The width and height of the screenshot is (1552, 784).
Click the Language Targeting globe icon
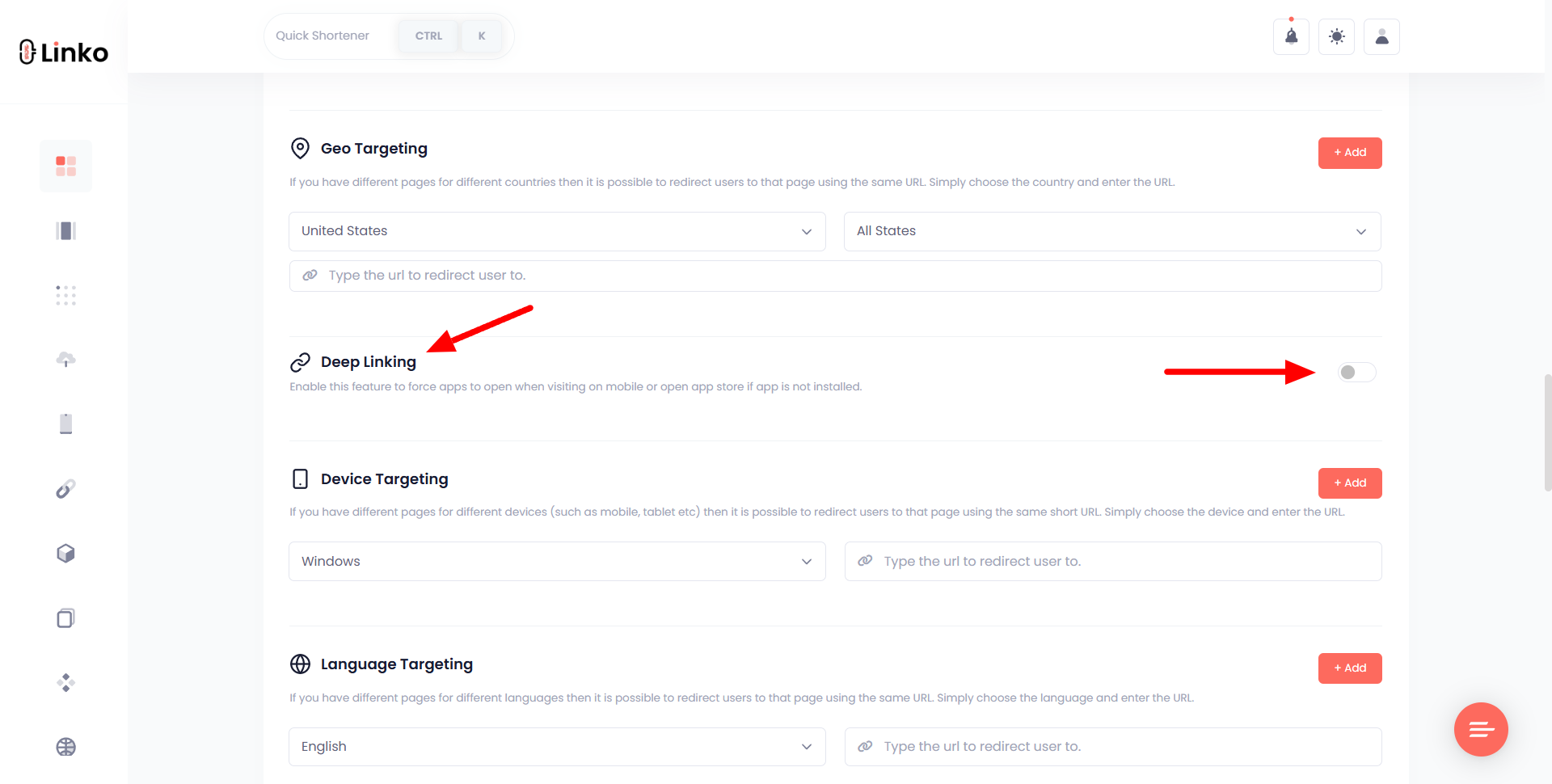(300, 664)
